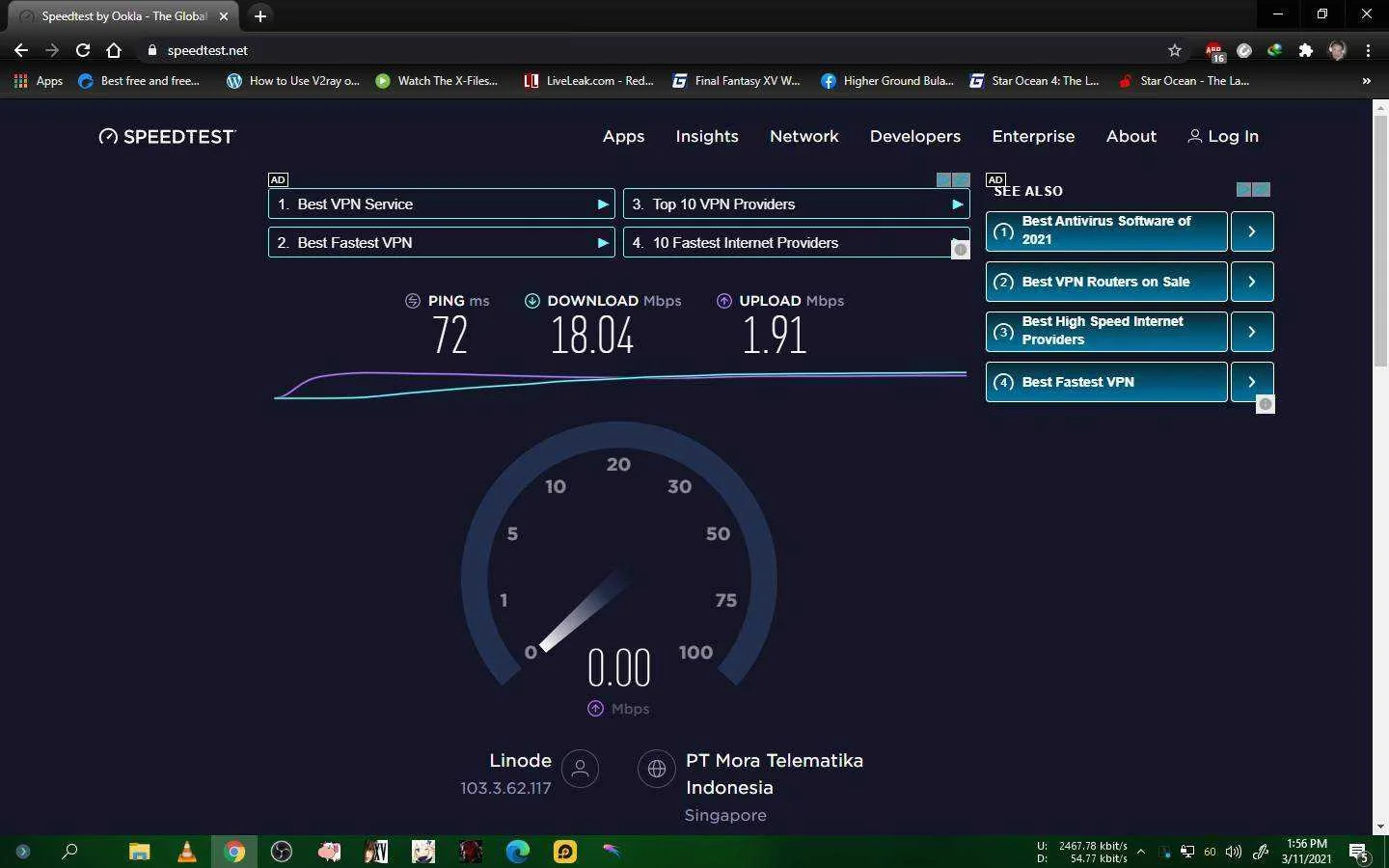Open 'Best High Speed Internet Providers' link
Viewport: 1389px width, 868px height.
(1106, 332)
